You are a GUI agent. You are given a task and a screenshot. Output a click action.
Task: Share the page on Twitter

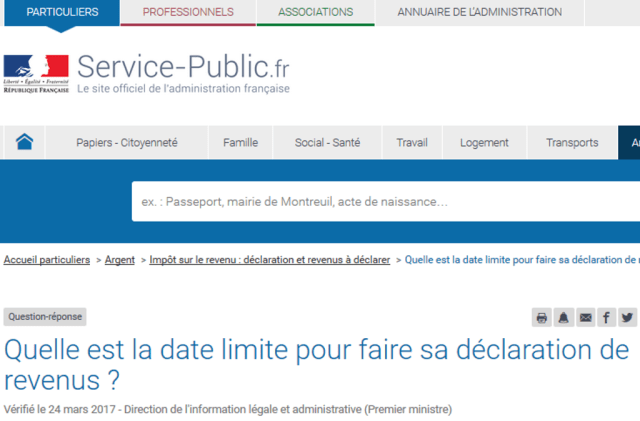(x=627, y=318)
